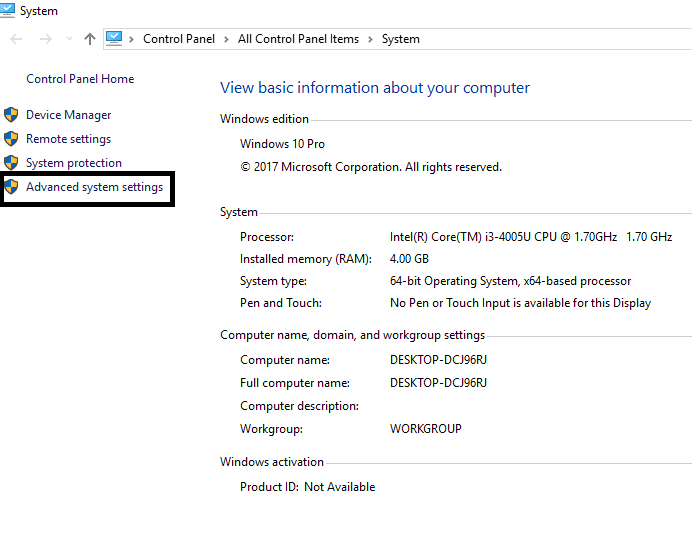Image resolution: width=692 pixels, height=544 pixels.
Task: Click the shield icon beside System protection
Action: pyautogui.click(x=11, y=163)
